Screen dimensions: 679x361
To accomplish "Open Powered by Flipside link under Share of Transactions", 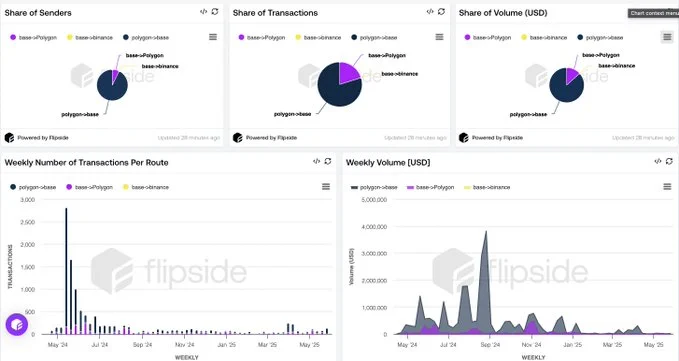I will (x=272, y=138).
